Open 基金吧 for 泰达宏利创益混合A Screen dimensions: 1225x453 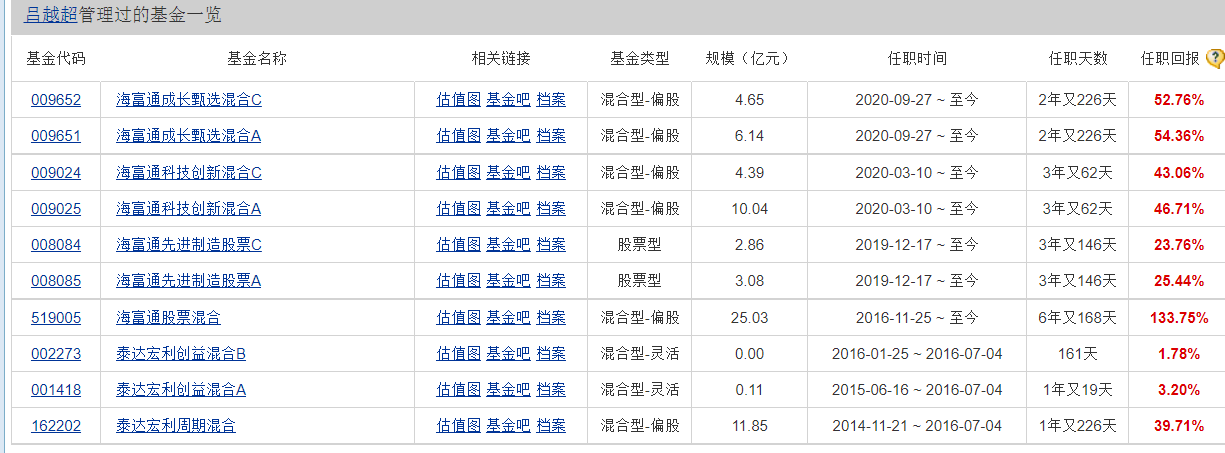tap(508, 390)
